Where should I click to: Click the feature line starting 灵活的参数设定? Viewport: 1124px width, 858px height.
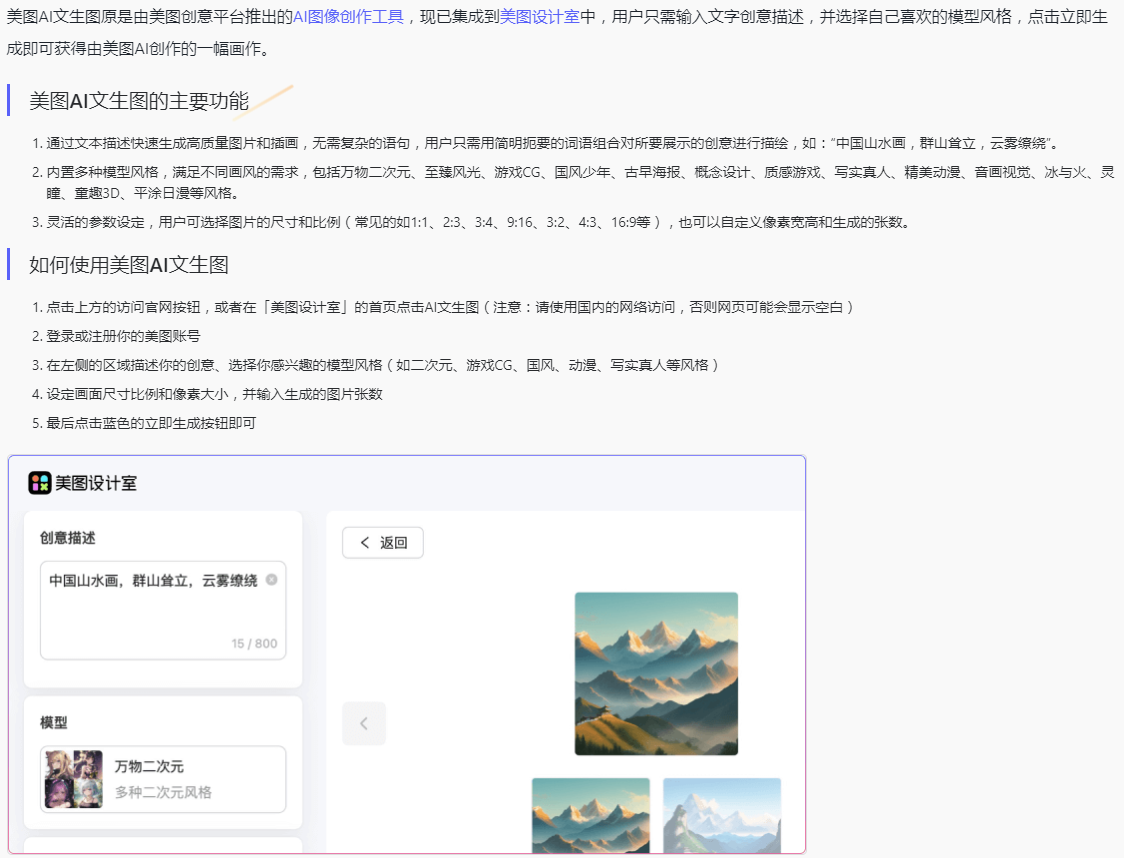point(478,222)
